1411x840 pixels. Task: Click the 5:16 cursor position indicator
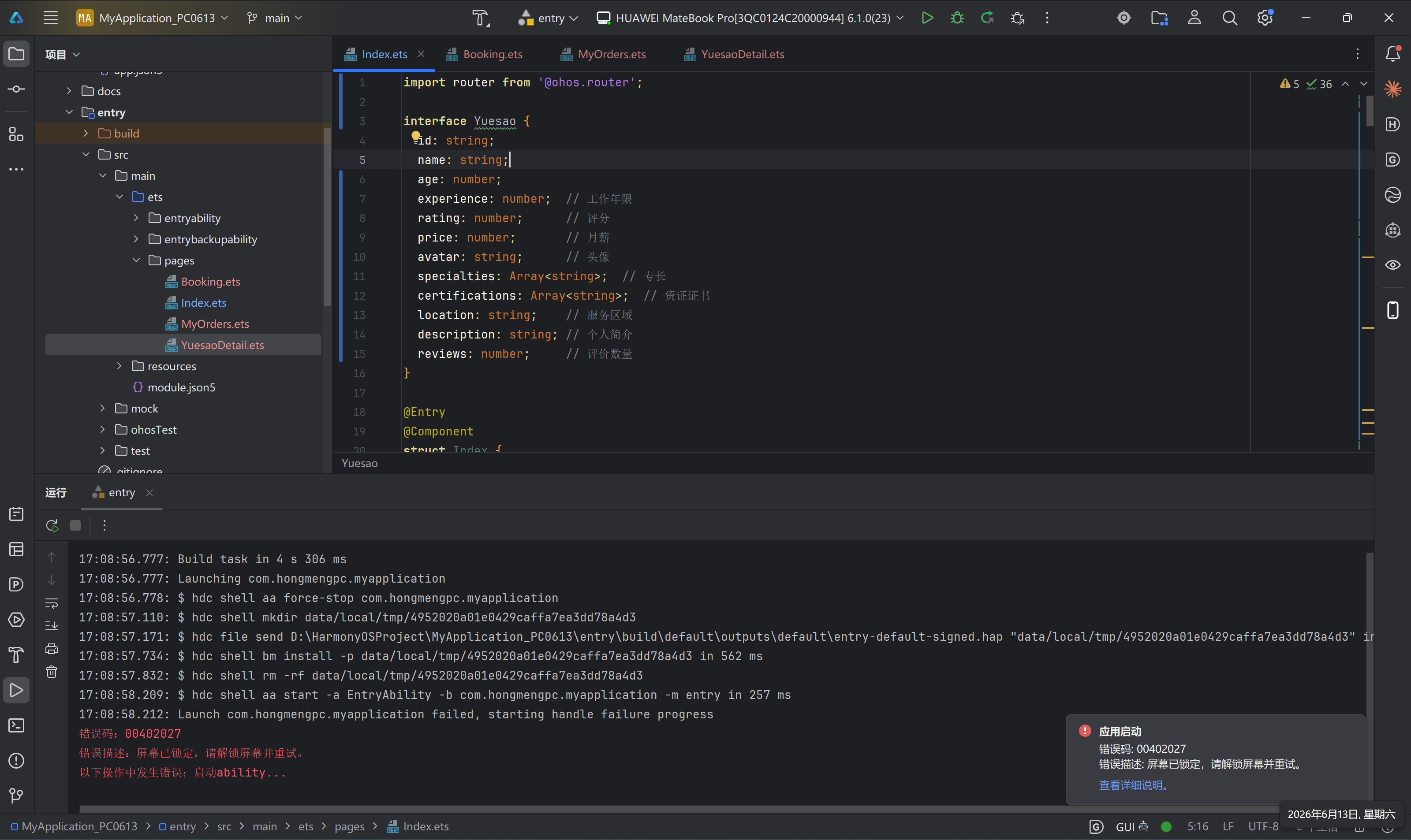pyautogui.click(x=1198, y=826)
